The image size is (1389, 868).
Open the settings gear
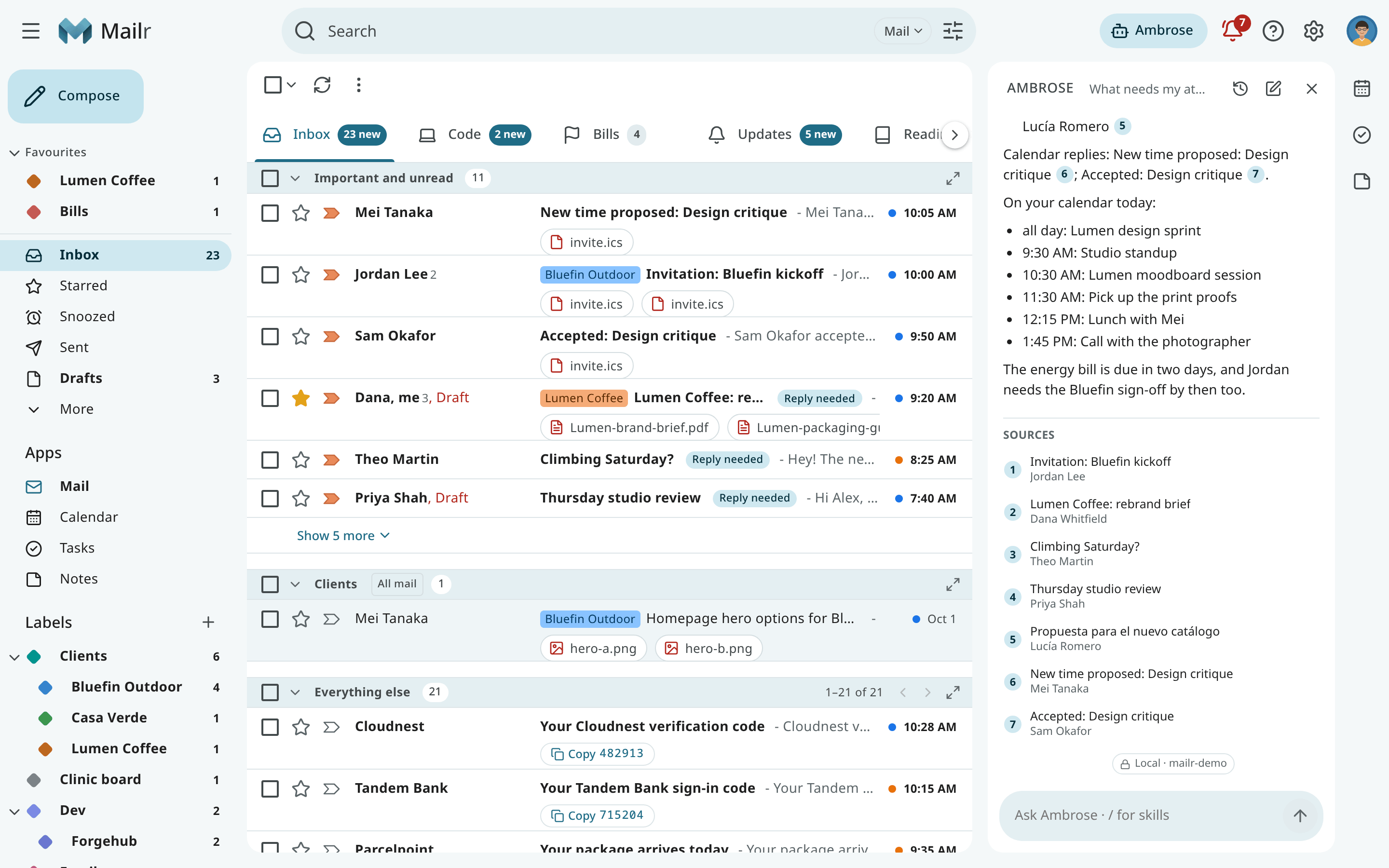click(x=1313, y=31)
